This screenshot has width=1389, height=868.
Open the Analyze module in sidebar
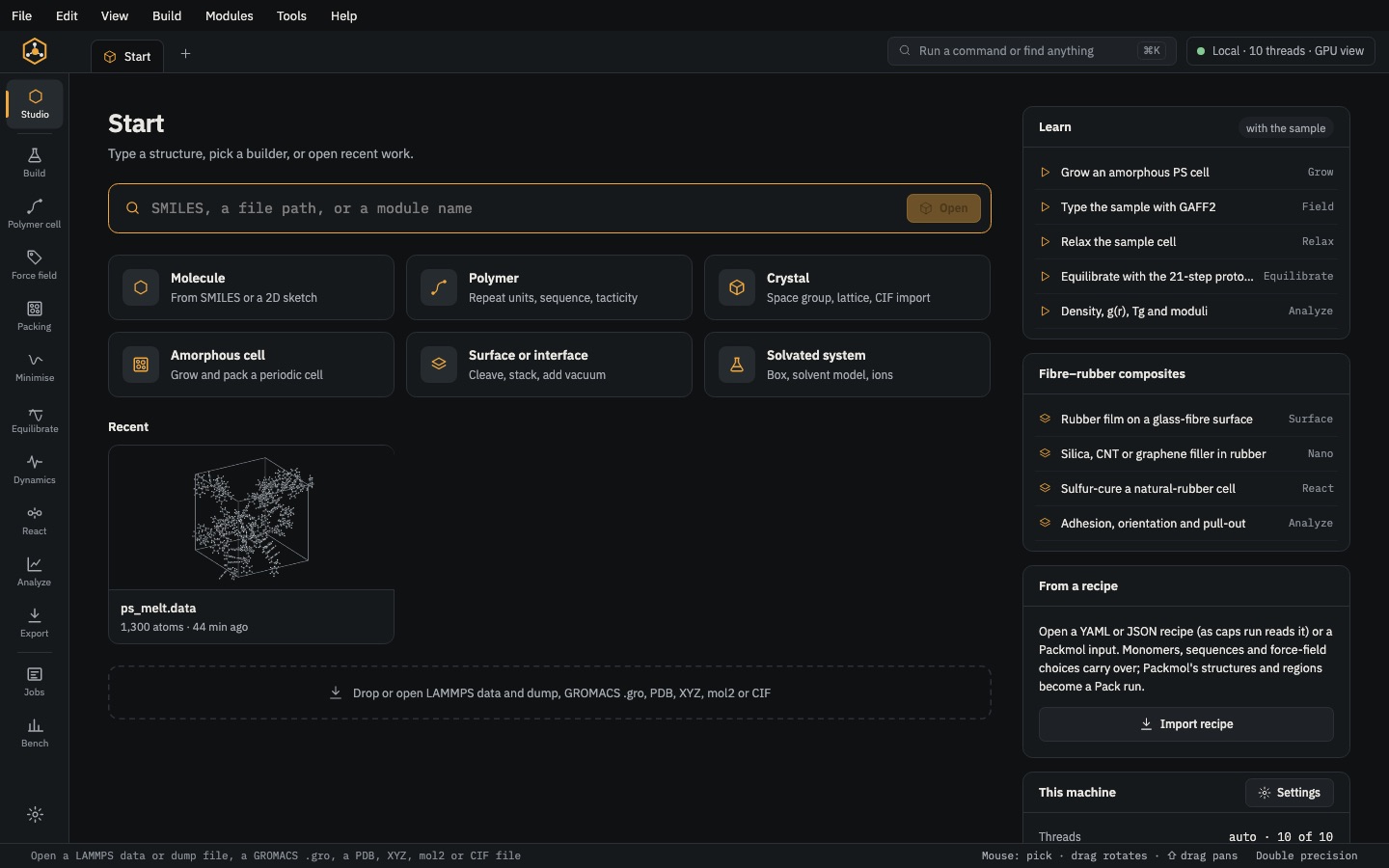[35, 571]
